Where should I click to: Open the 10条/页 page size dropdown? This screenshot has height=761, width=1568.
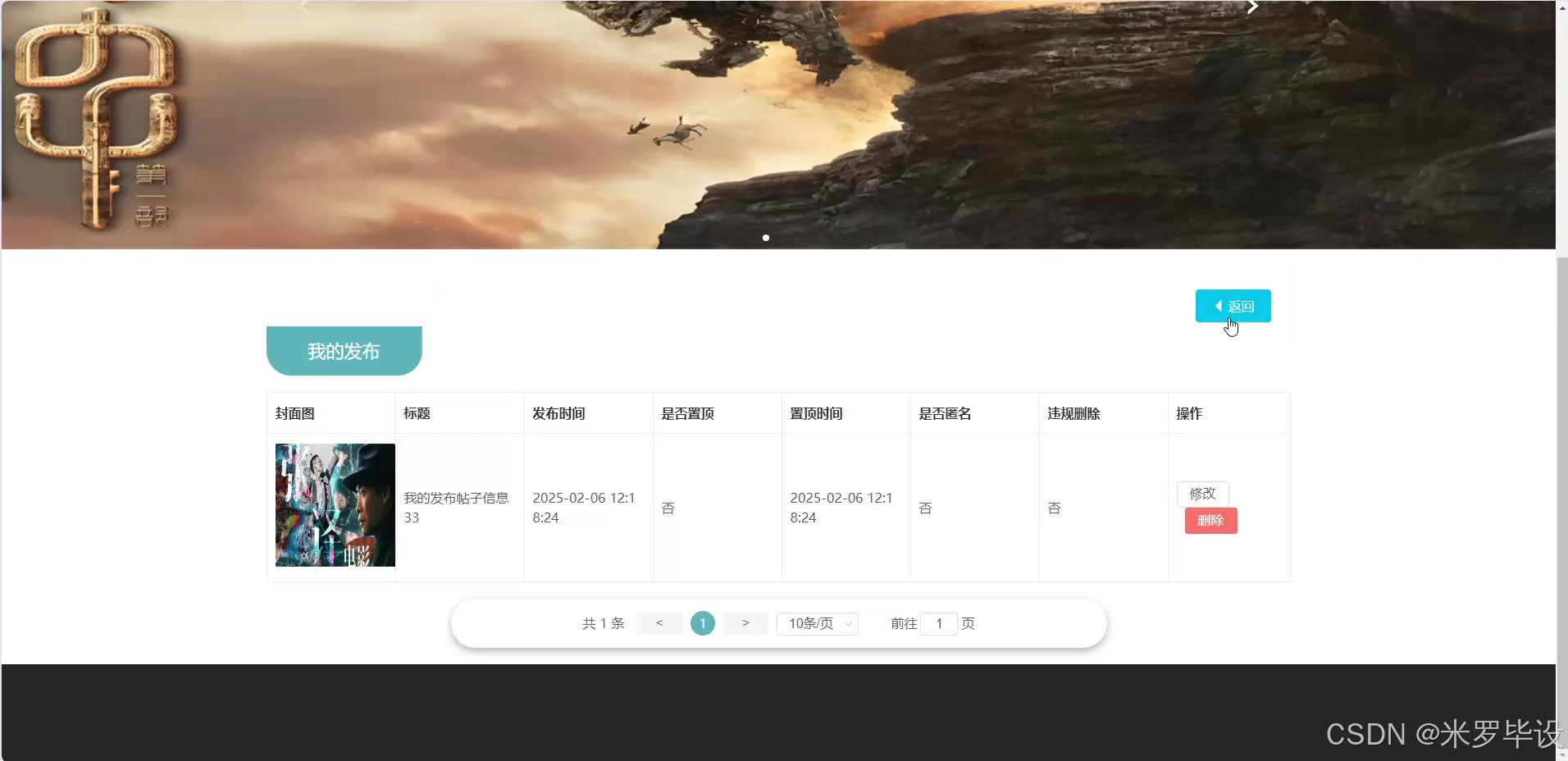818,623
